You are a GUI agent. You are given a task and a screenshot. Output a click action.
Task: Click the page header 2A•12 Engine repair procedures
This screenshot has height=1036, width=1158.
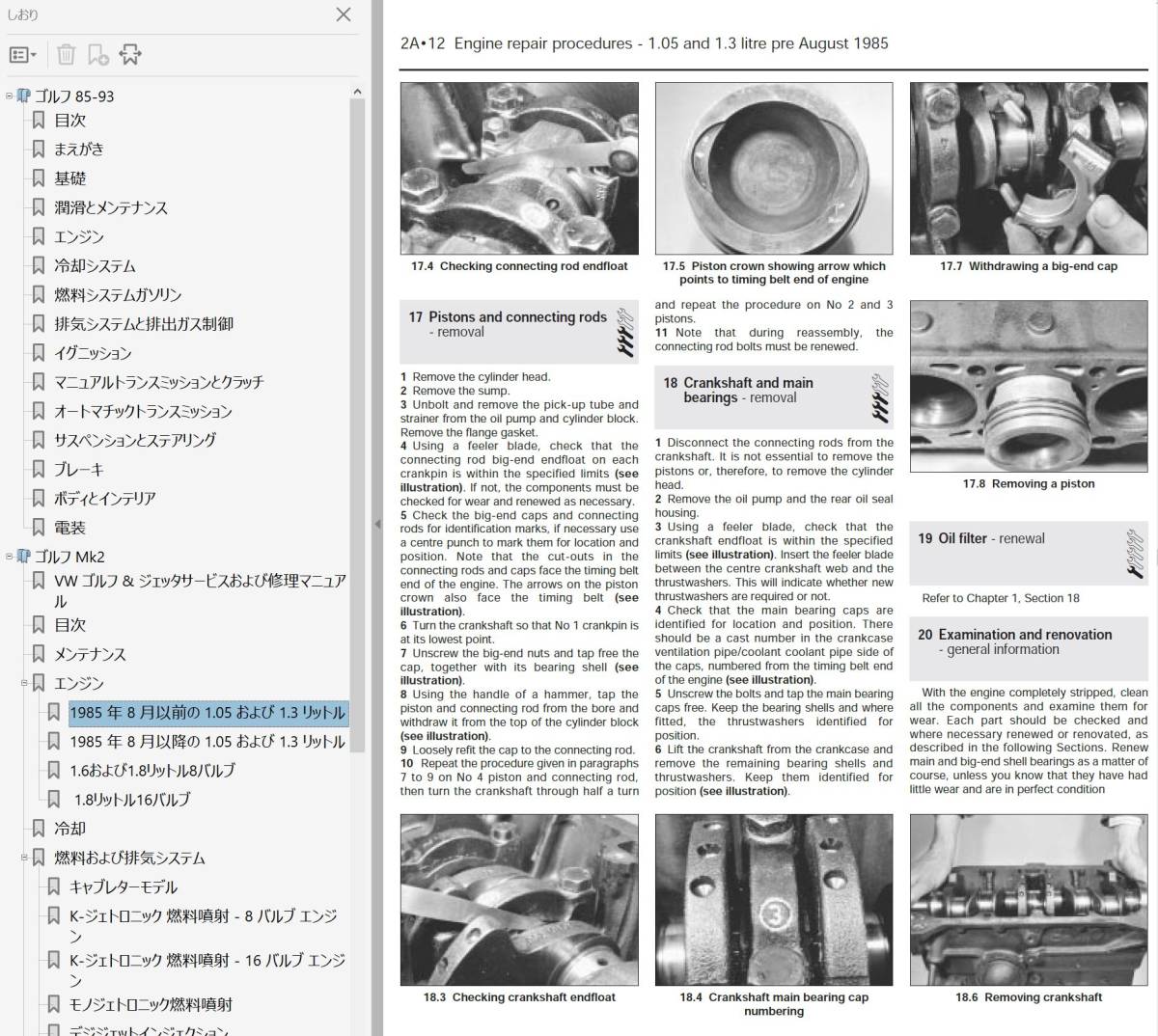644,43
